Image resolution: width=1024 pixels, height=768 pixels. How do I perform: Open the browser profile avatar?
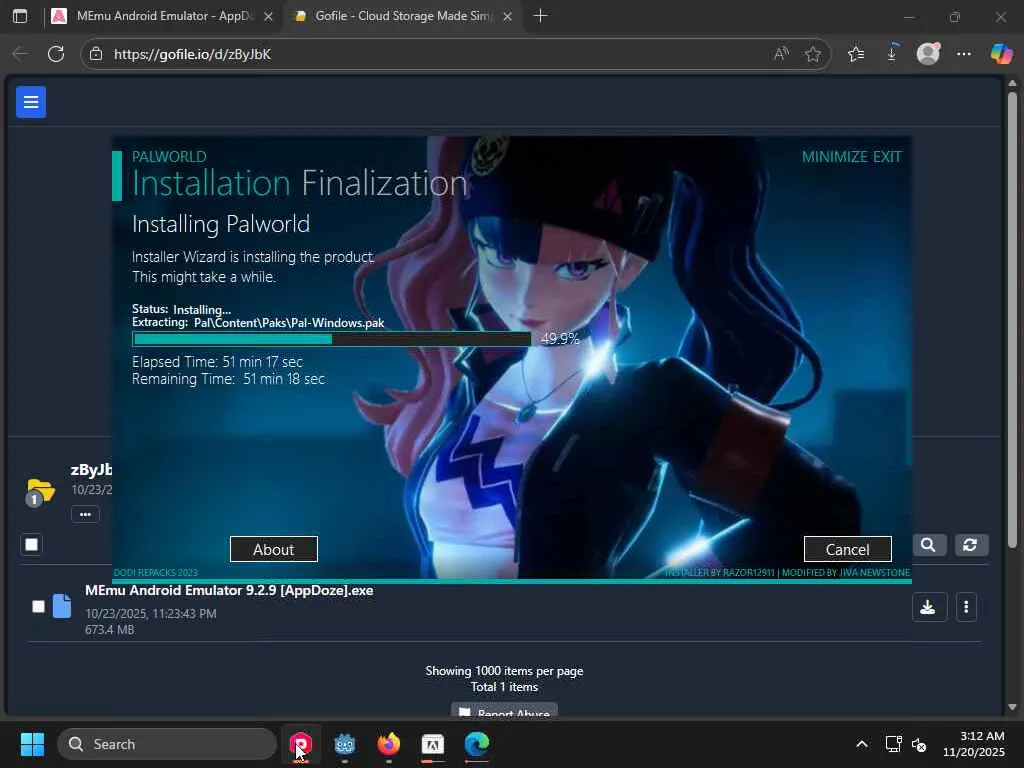tap(928, 54)
